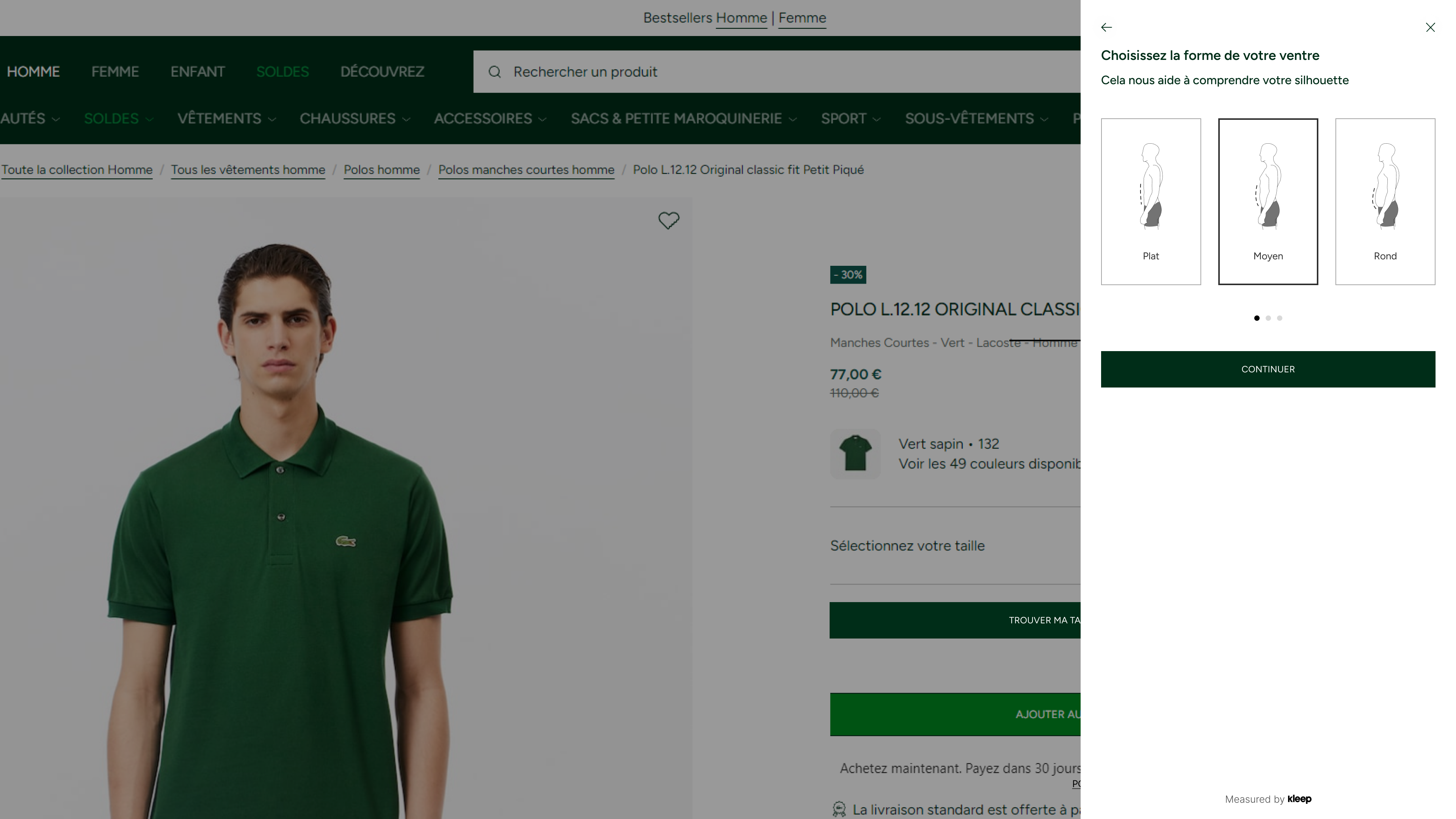The width and height of the screenshot is (1456, 819).
Task: Click the CONTINUER button
Action: coord(1268,369)
